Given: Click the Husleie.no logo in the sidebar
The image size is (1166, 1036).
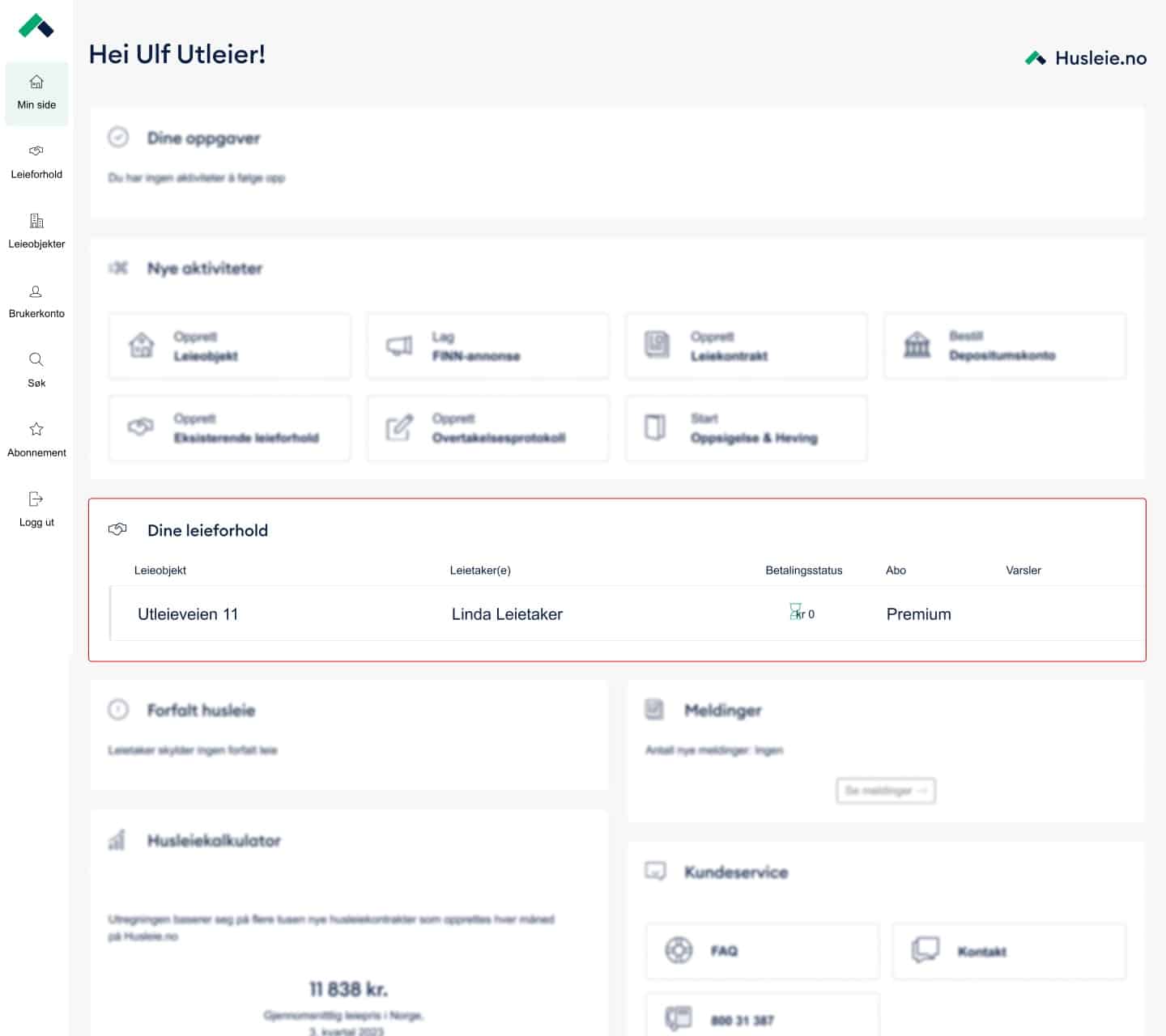Looking at the screenshot, I should tap(36, 26).
